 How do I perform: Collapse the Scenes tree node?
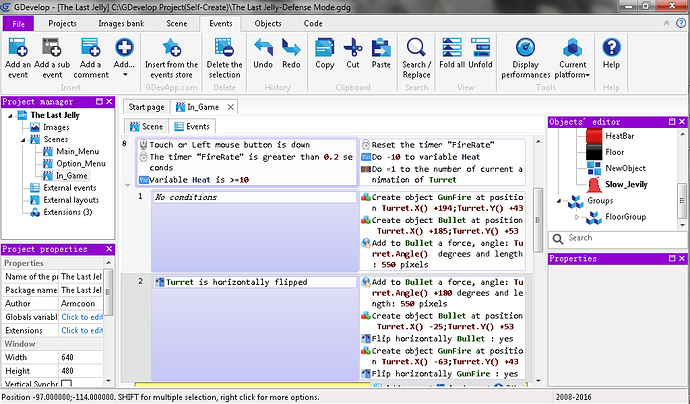(x=25, y=140)
